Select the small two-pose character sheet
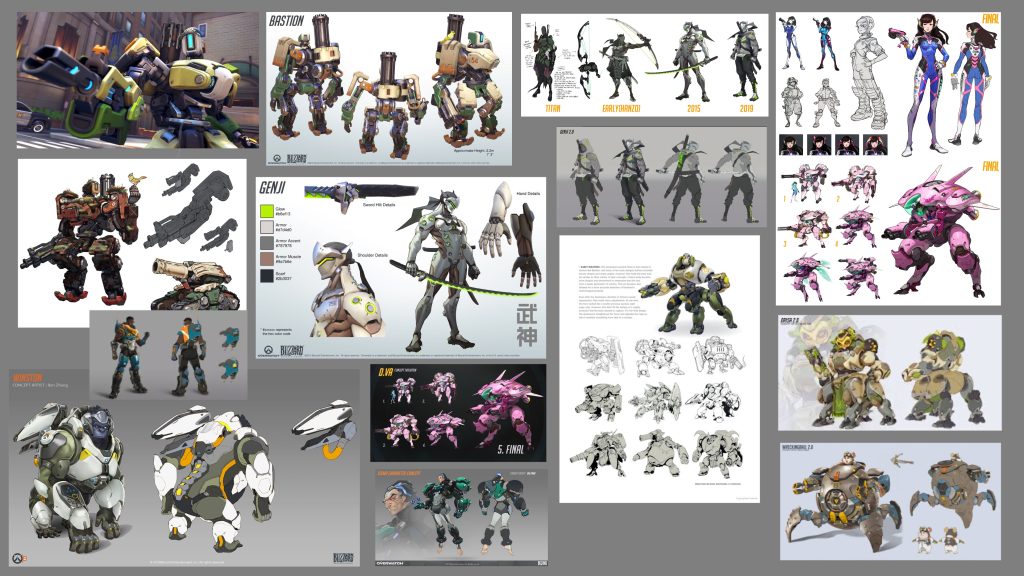The height and width of the screenshot is (576, 1024). pyautogui.click(x=168, y=355)
